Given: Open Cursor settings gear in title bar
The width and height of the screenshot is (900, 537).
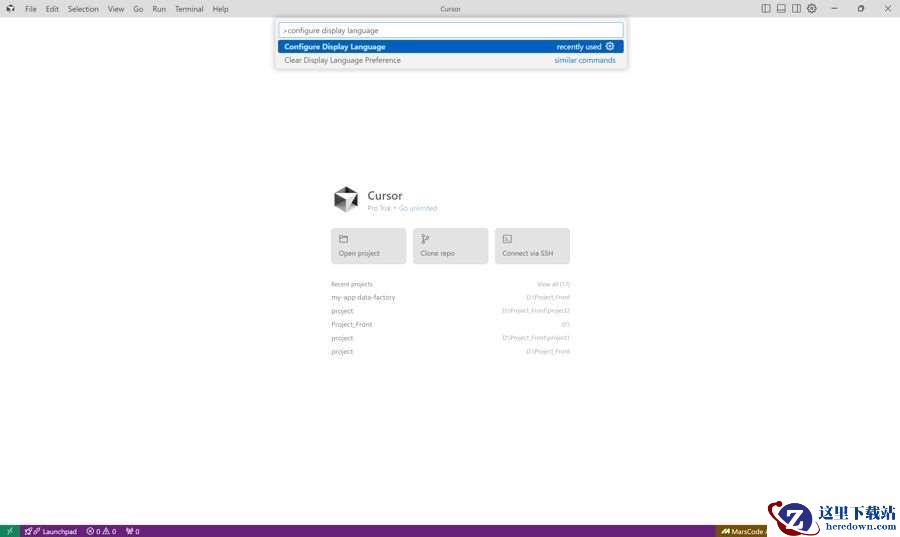Looking at the screenshot, I should (x=812, y=9).
